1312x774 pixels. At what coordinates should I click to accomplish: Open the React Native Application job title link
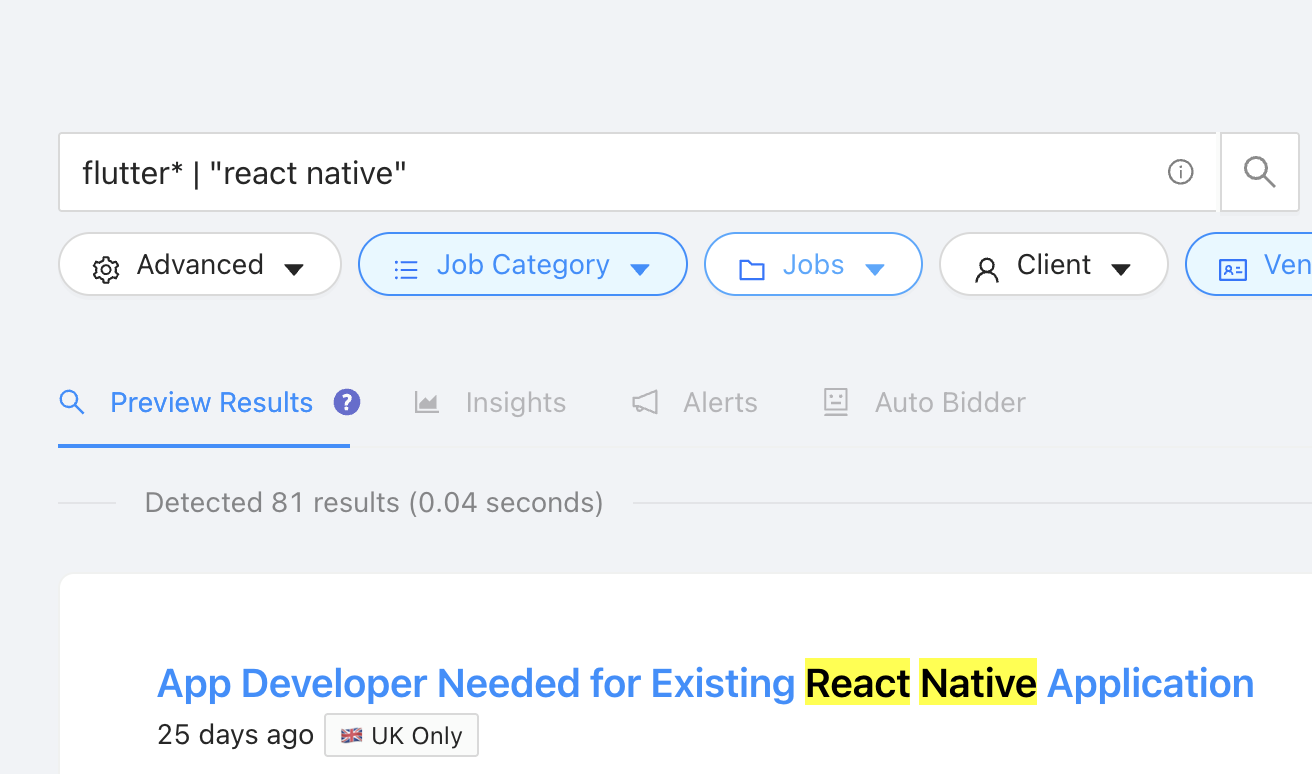(x=705, y=684)
